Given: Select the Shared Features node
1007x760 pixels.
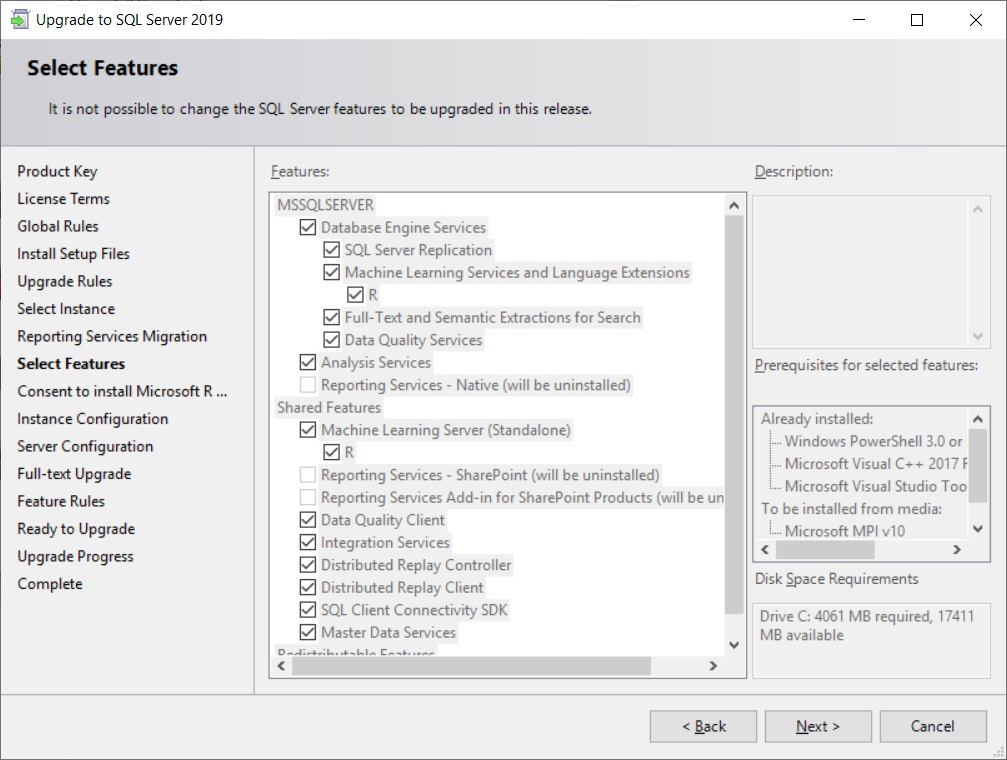Looking at the screenshot, I should tap(329, 407).
